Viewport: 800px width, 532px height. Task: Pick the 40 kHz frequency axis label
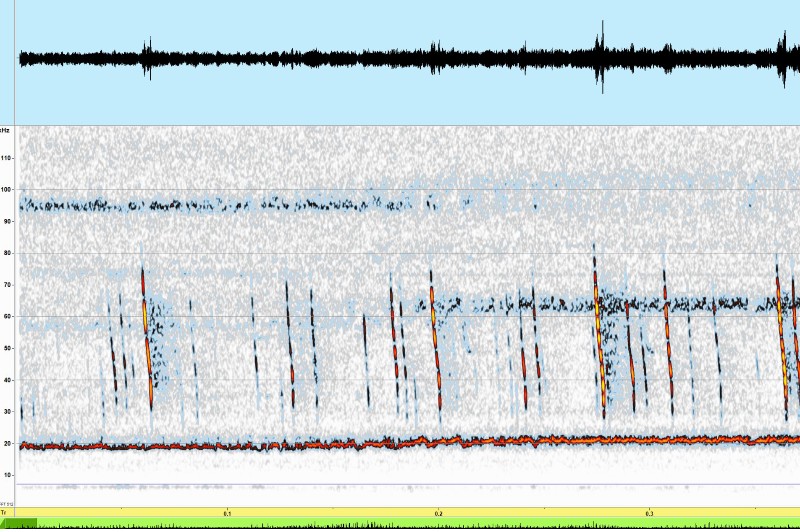(x=6, y=380)
